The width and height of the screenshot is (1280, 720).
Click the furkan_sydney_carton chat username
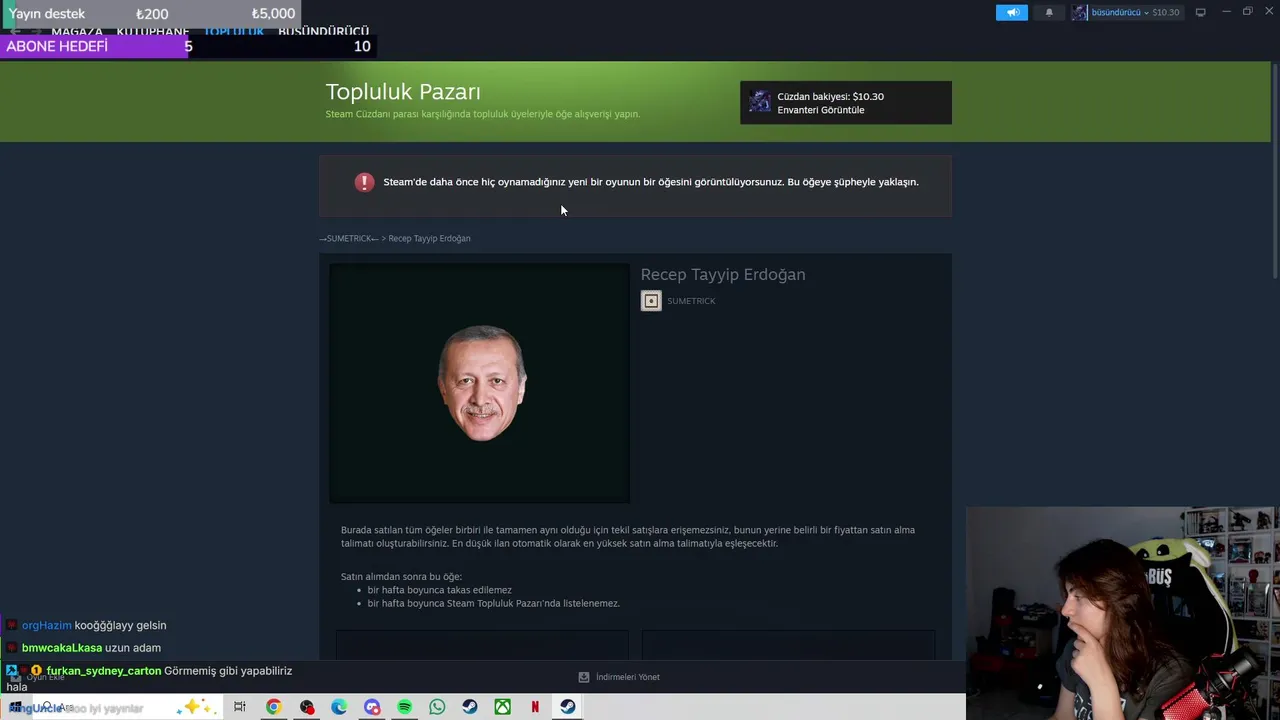(104, 671)
